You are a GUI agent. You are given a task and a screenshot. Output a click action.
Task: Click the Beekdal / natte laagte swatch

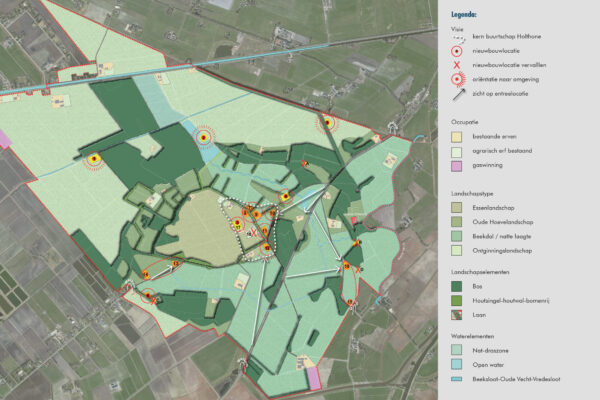tap(457, 237)
